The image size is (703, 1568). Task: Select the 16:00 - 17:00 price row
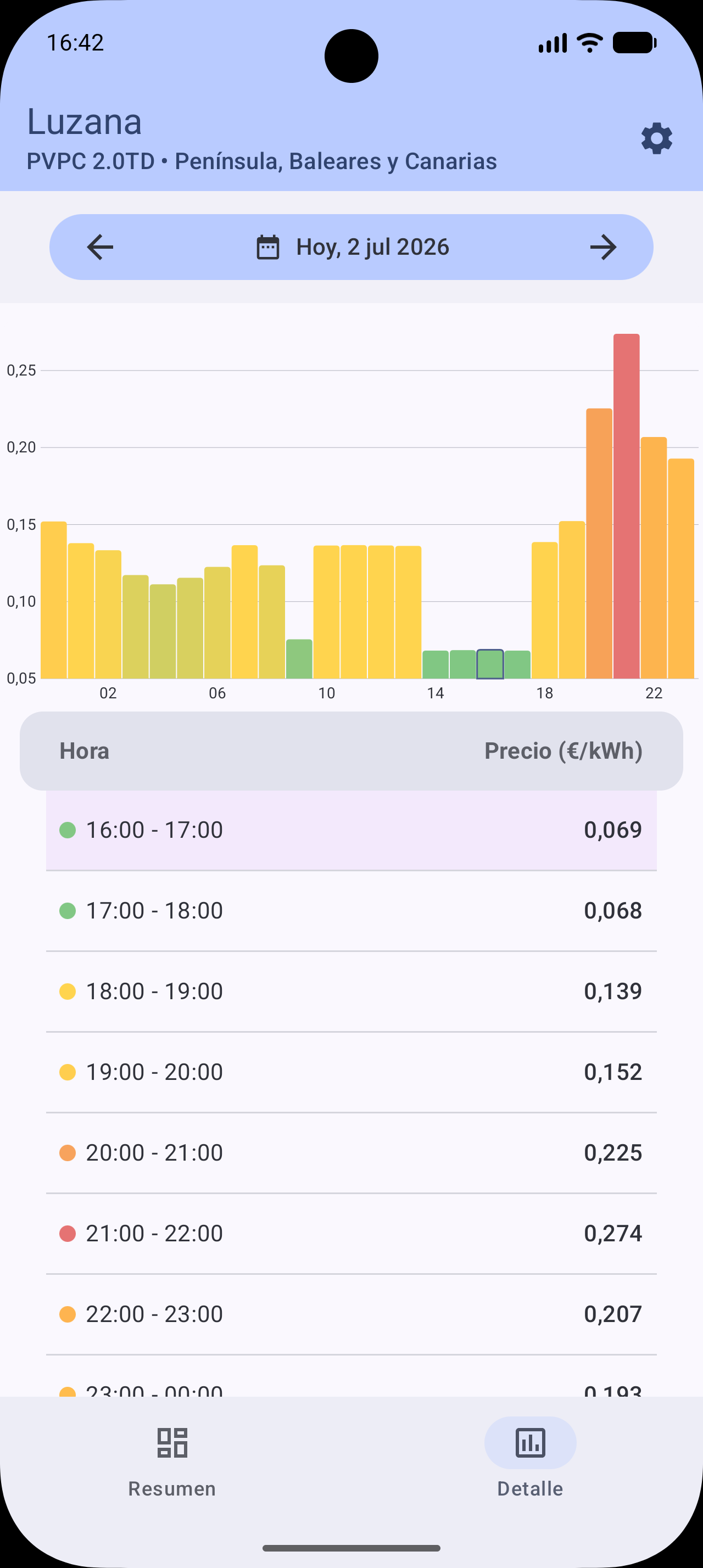coord(351,830)
